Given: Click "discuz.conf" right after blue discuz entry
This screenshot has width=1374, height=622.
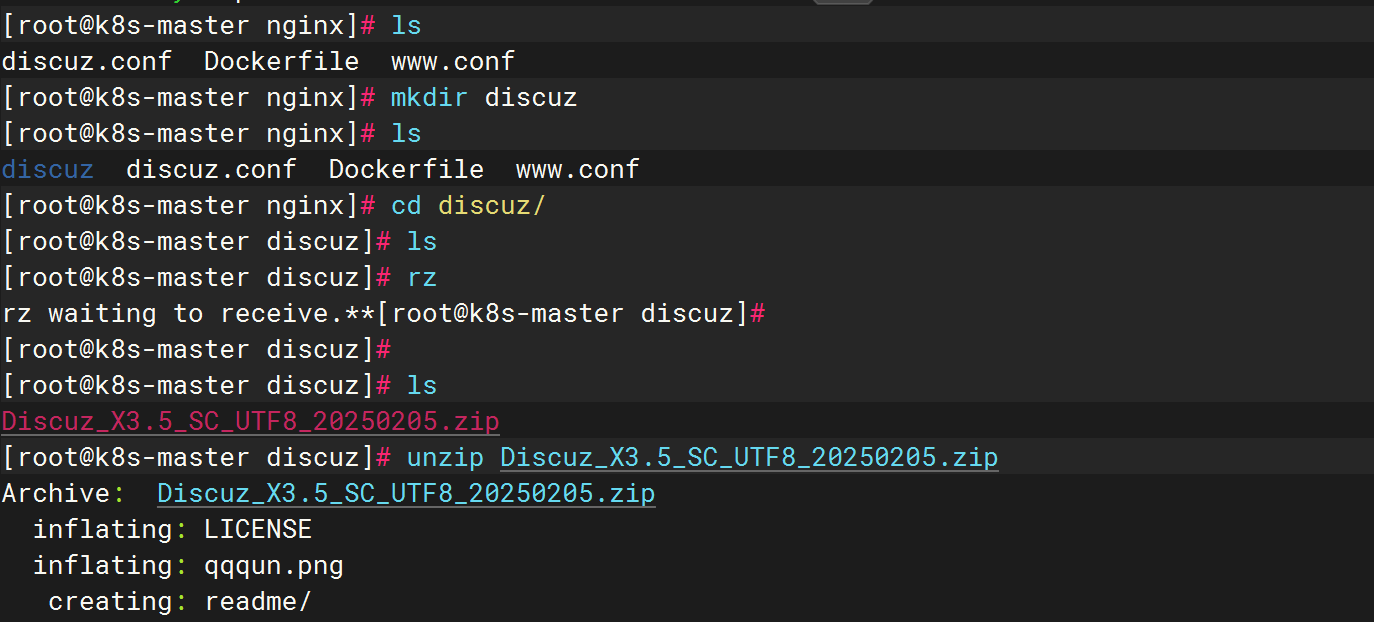Looking at the screenshot, I should tap(211, 169).
